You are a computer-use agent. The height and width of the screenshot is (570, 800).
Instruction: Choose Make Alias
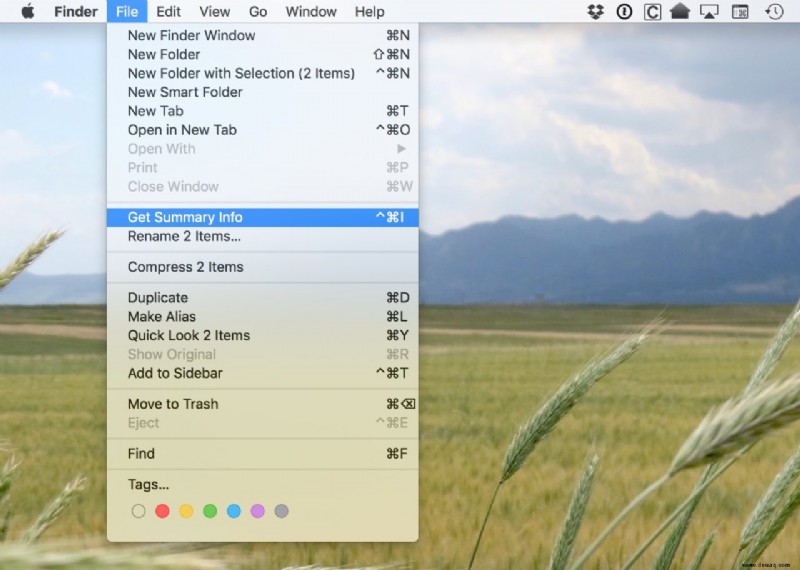[263, 316]
